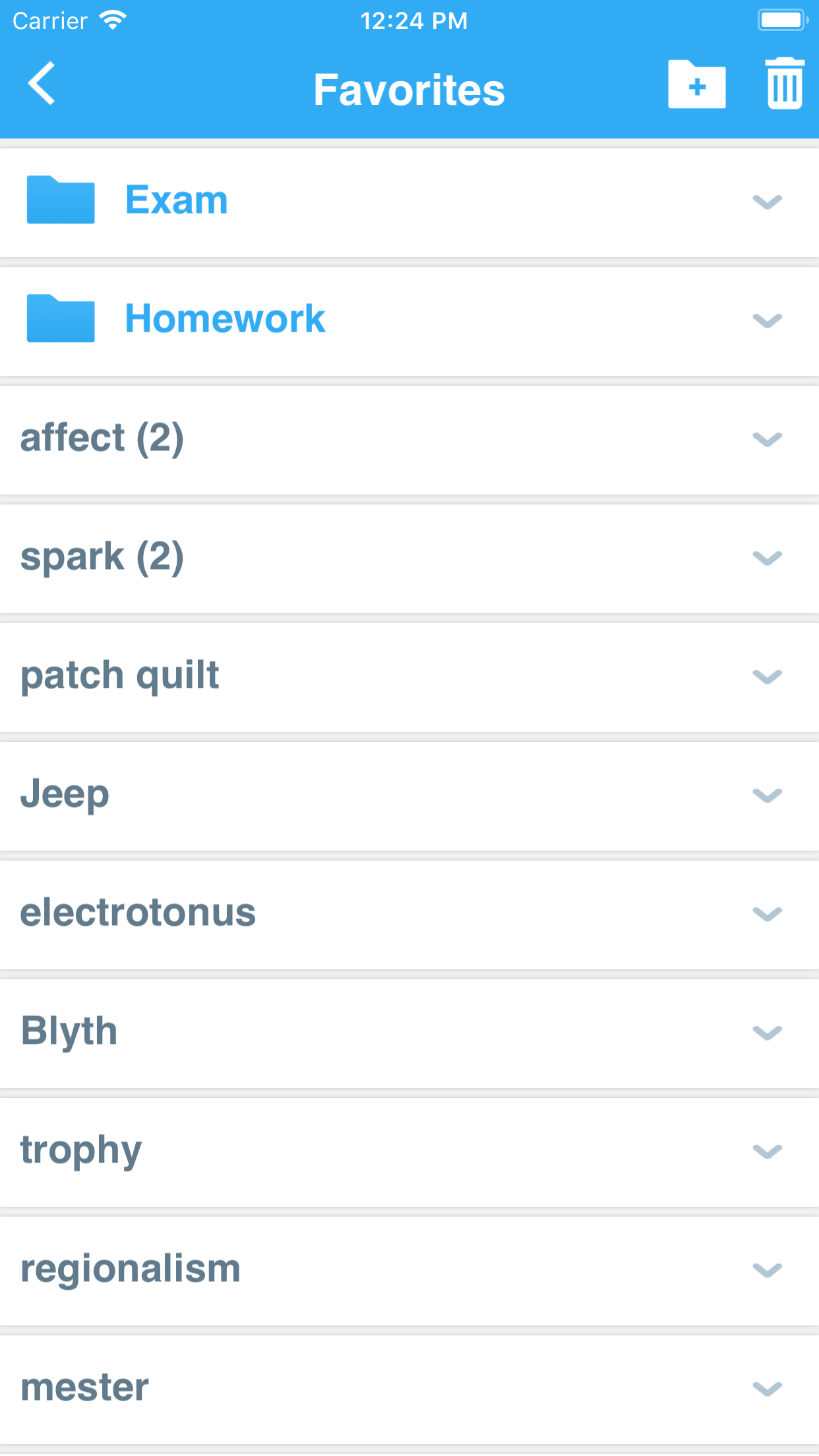The height and width of the screenshot is (1456, 819).
Task: Open the Homework folder label
Action: (225, 318)
